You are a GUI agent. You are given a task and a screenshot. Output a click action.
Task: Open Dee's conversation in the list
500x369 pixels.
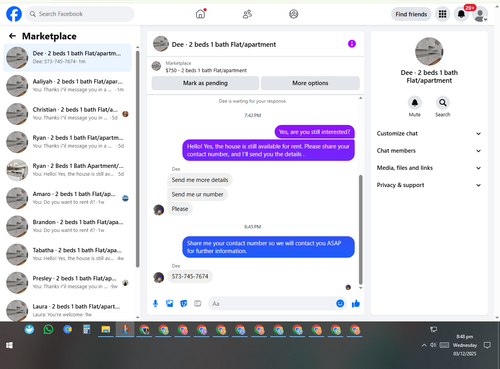[x=67, y=58]
